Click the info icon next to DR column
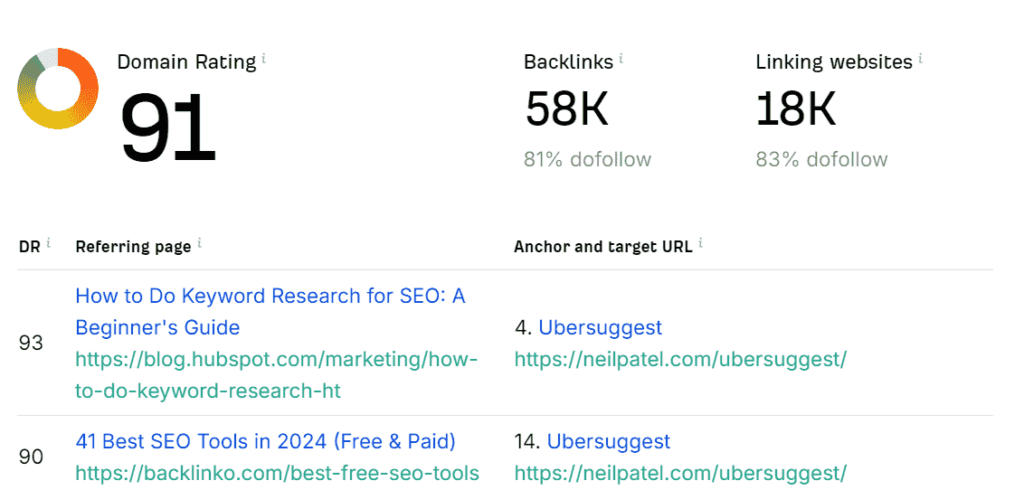1024x490 pixels. click(x=48, y=244)
